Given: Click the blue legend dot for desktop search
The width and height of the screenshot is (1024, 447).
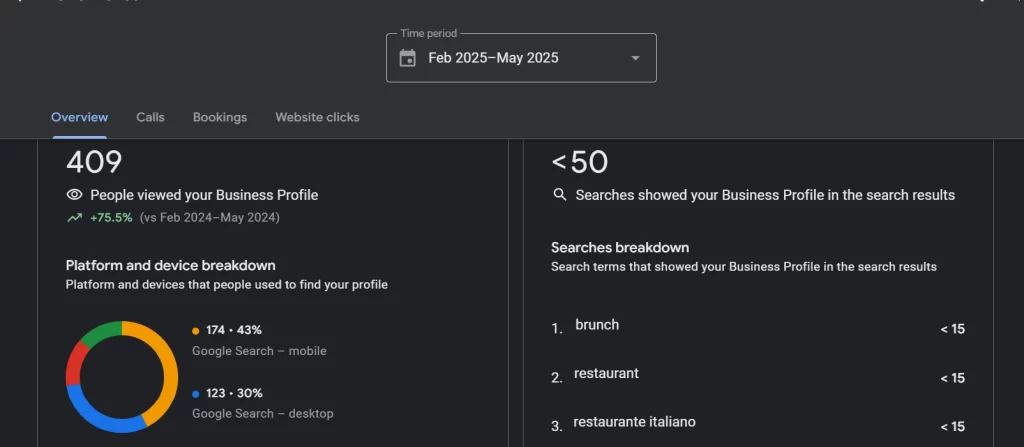Looking at the screenshot, I should tap(195, 393).
